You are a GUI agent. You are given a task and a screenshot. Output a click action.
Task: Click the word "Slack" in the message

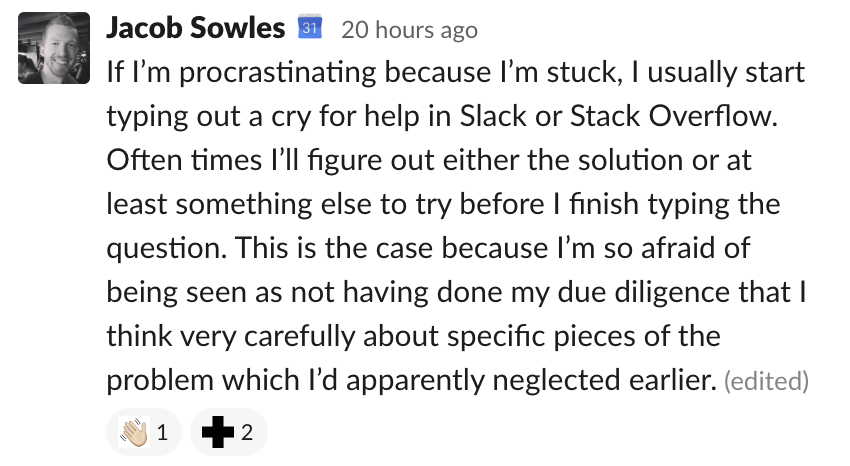(x=493, y=116)
